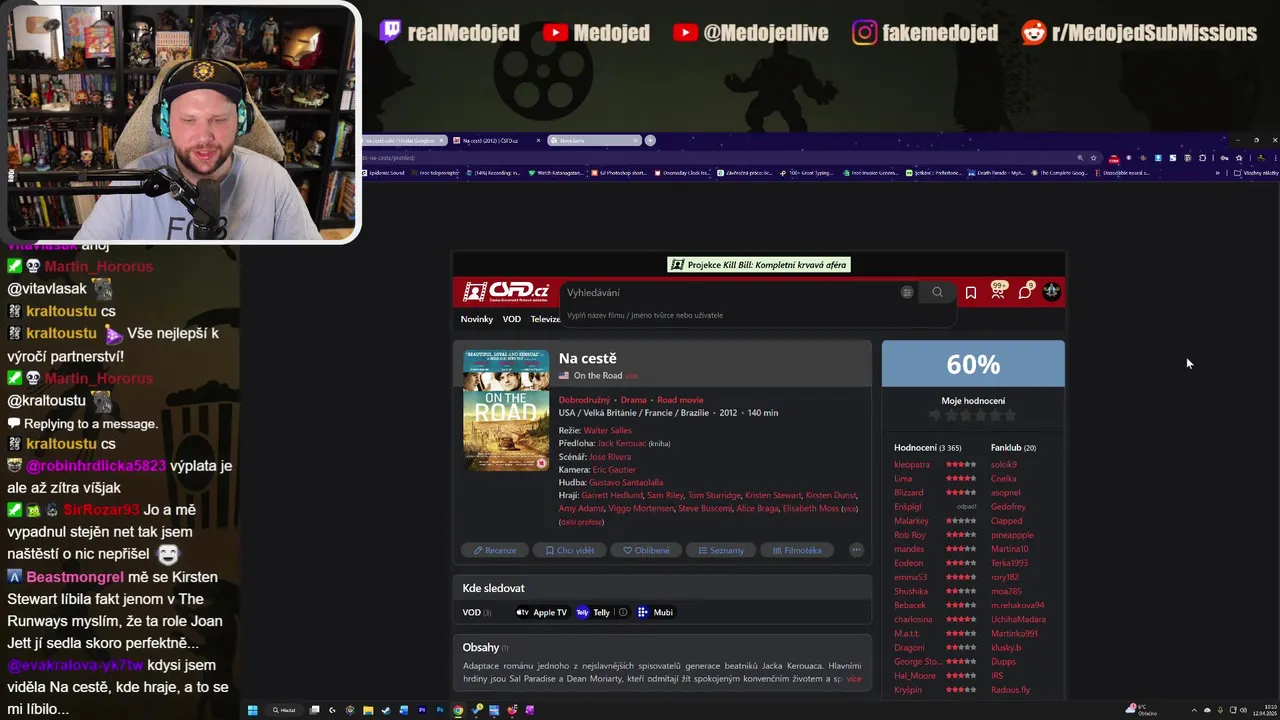
Task: Open the On the Road poster thumbnail
Action: (x=506, y=410)
